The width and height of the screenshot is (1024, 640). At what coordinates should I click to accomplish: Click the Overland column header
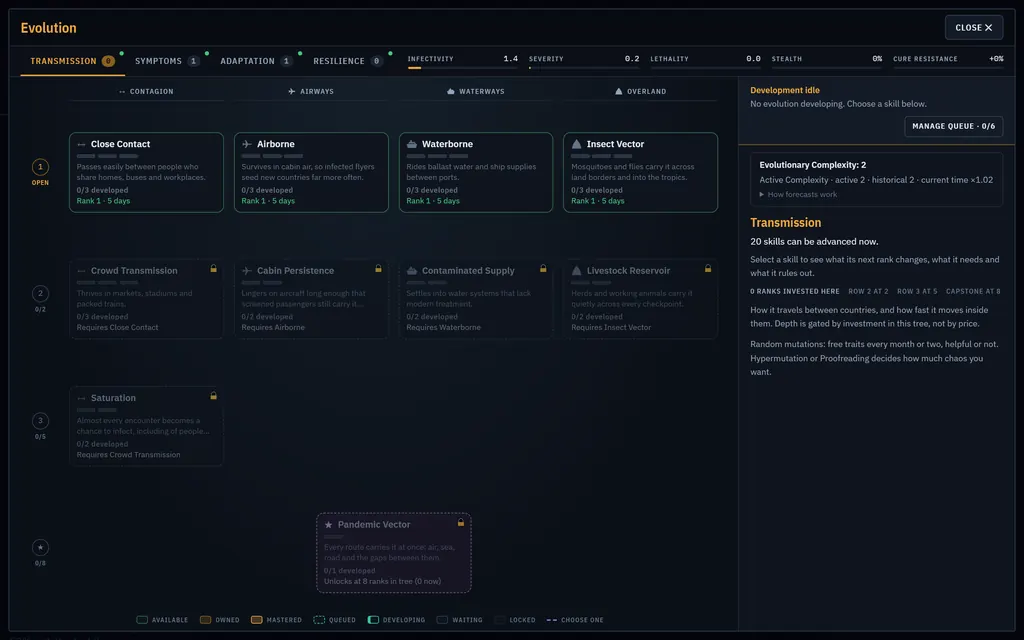641,91
